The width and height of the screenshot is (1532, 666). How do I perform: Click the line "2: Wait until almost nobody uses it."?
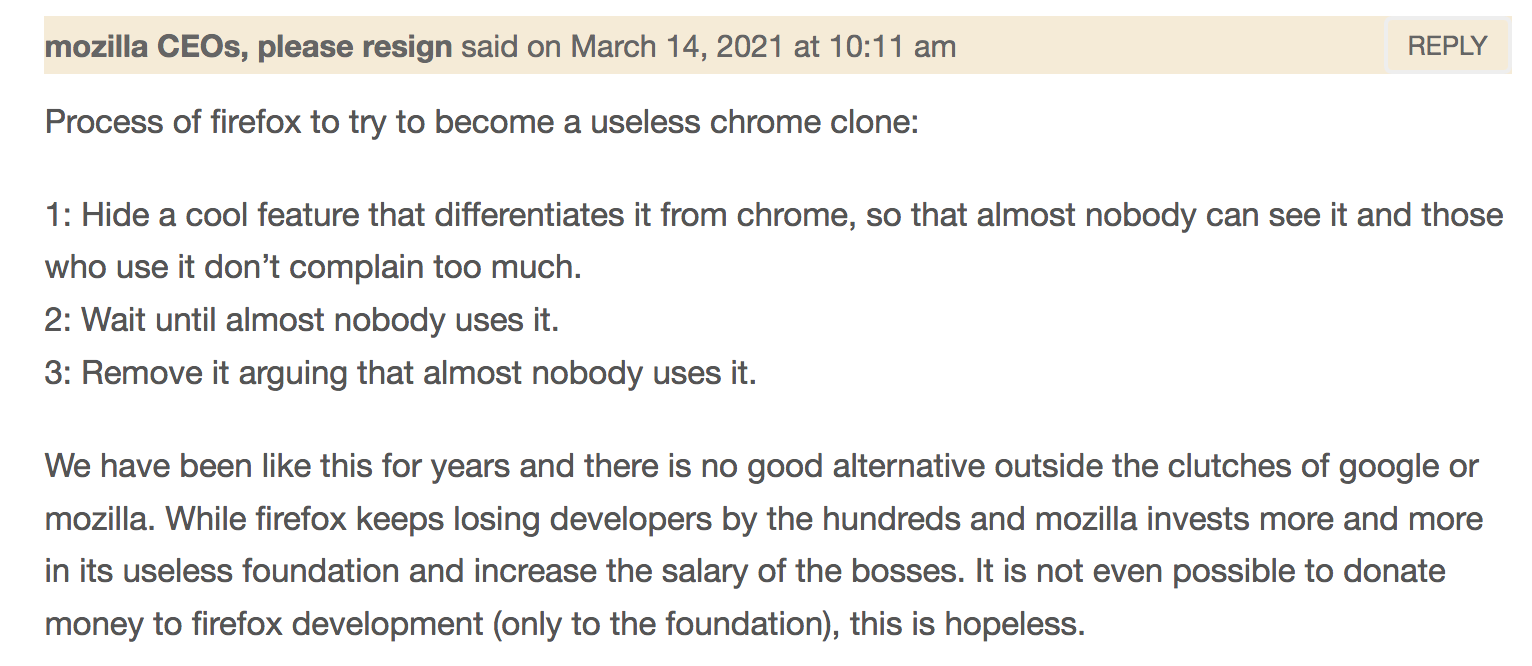click(302, 320)
